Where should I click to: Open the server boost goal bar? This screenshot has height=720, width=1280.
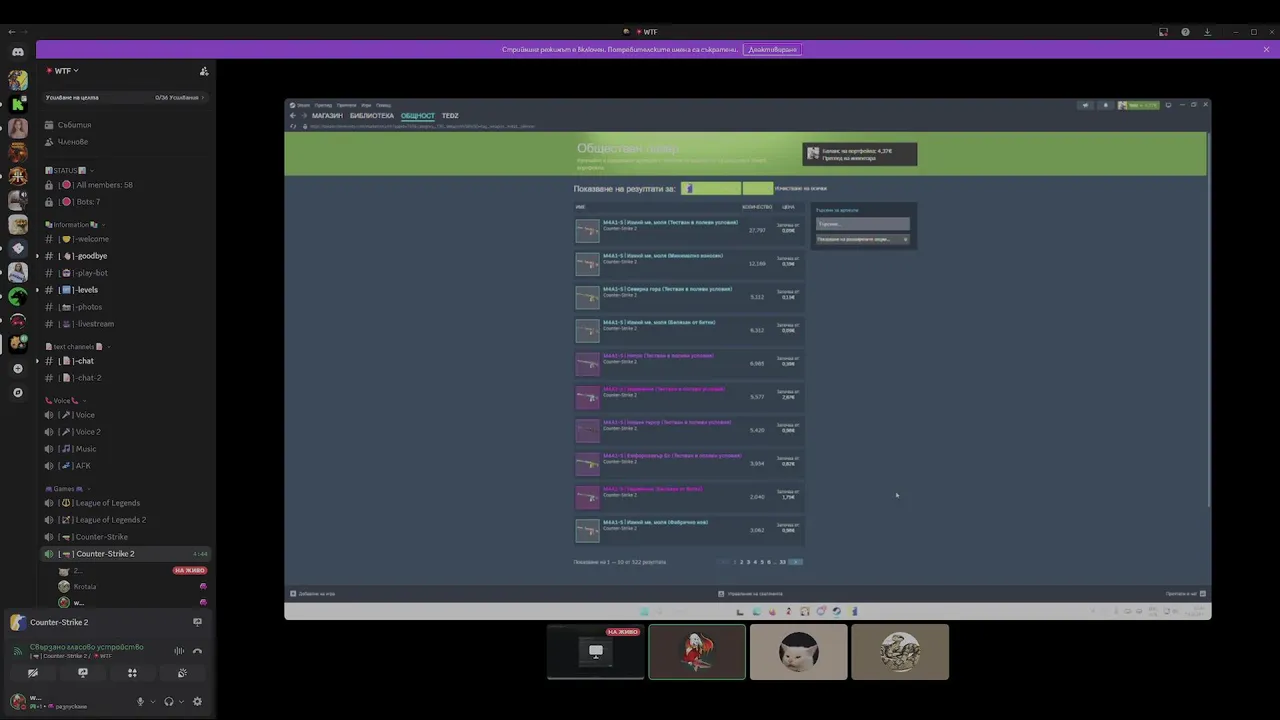tap(124, 97)
